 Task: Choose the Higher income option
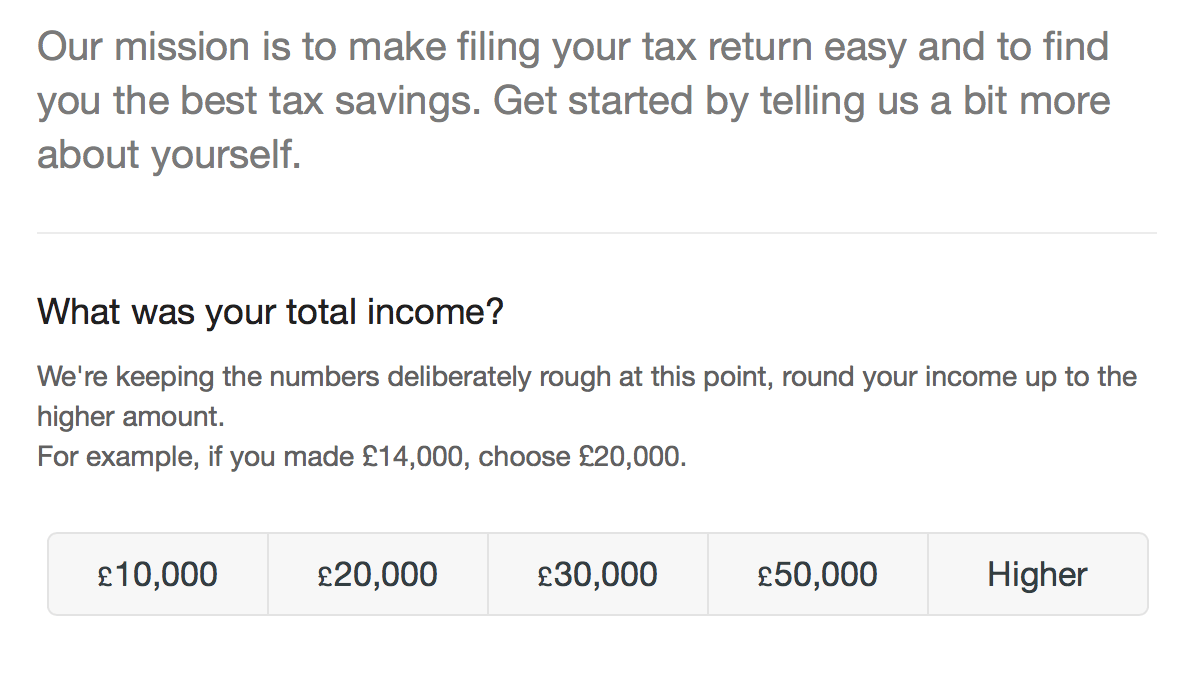1037,574
